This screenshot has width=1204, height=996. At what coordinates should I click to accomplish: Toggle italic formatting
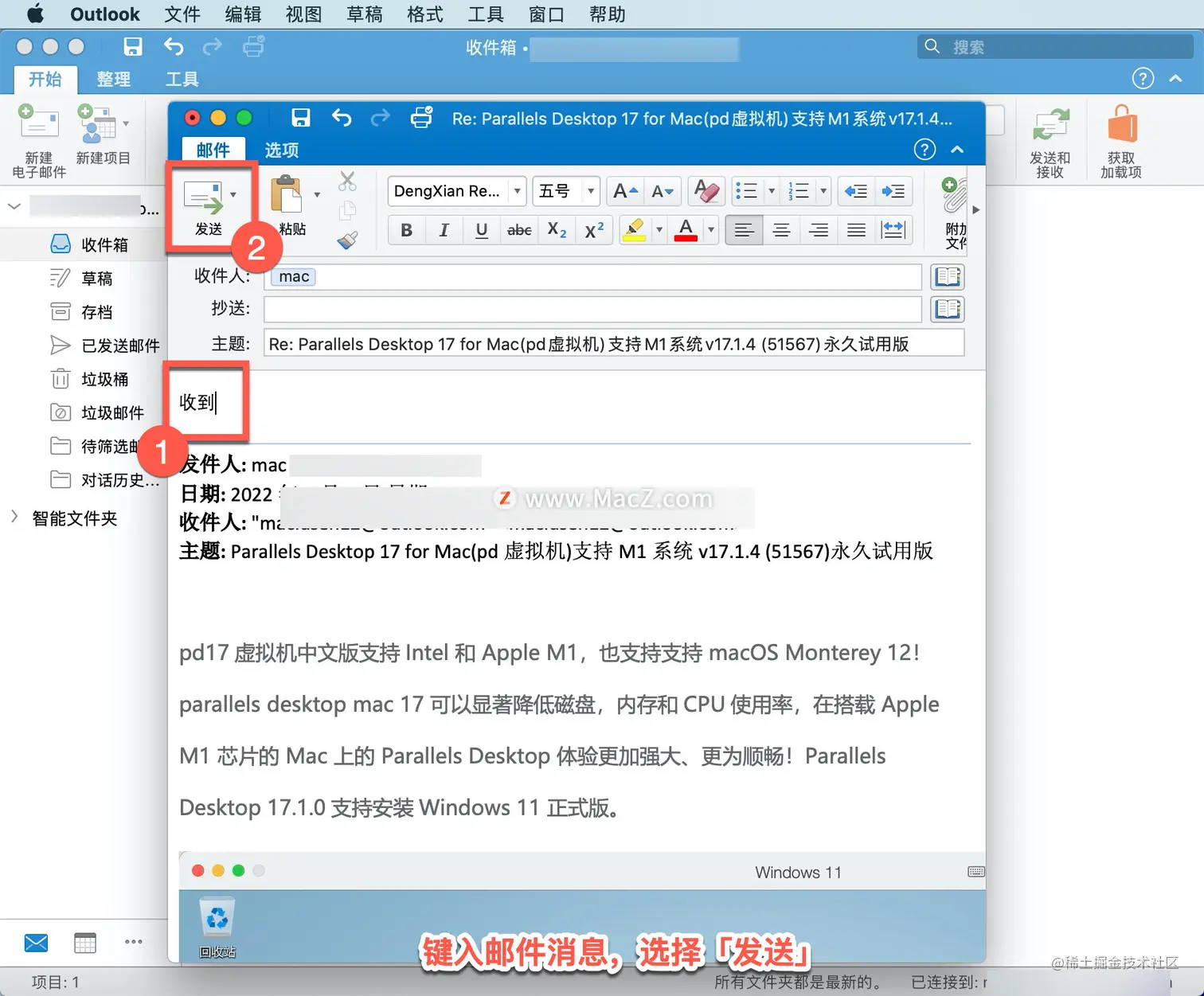coord(444,230)
